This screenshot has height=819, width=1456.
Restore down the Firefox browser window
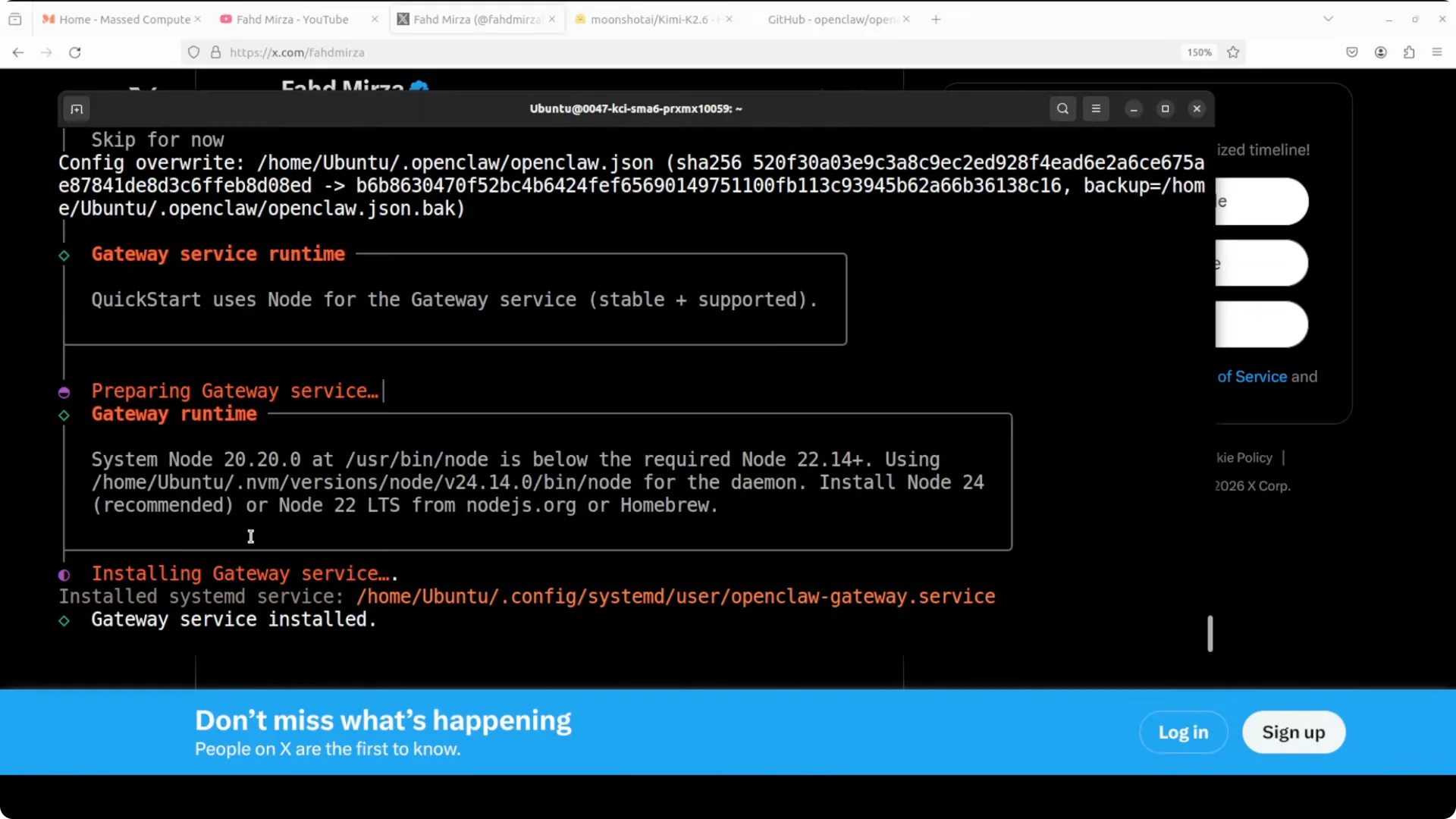[1415, 19]
